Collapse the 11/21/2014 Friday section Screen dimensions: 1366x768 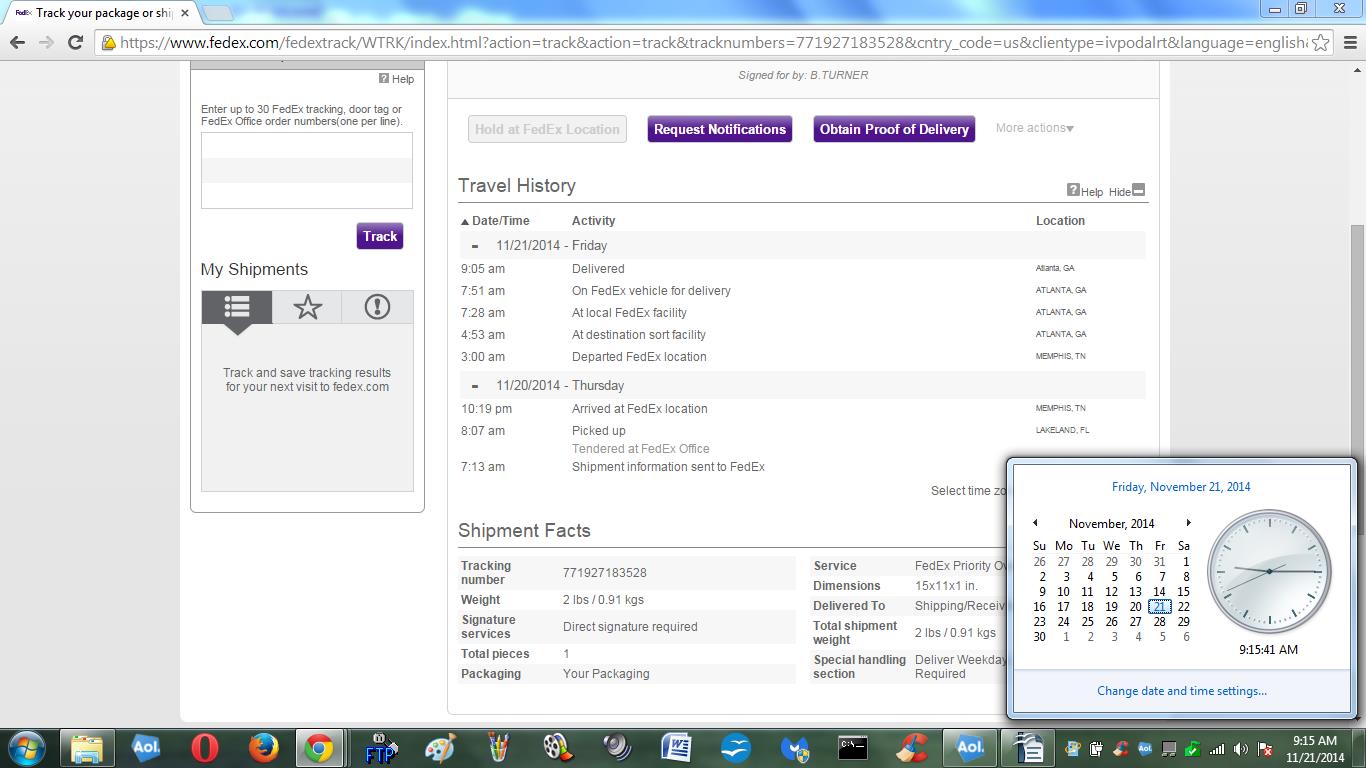click(475, 245)
